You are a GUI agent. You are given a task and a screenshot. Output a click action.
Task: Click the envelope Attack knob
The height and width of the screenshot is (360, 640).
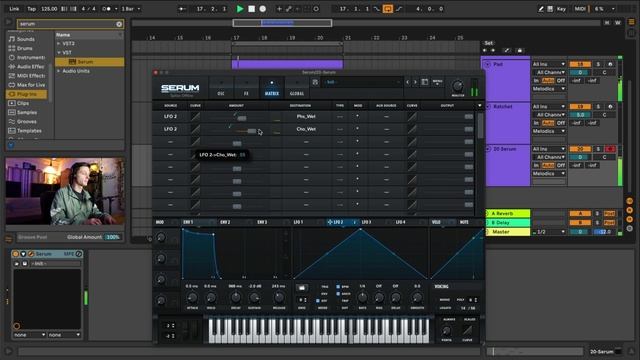click(x=192, y=298)
